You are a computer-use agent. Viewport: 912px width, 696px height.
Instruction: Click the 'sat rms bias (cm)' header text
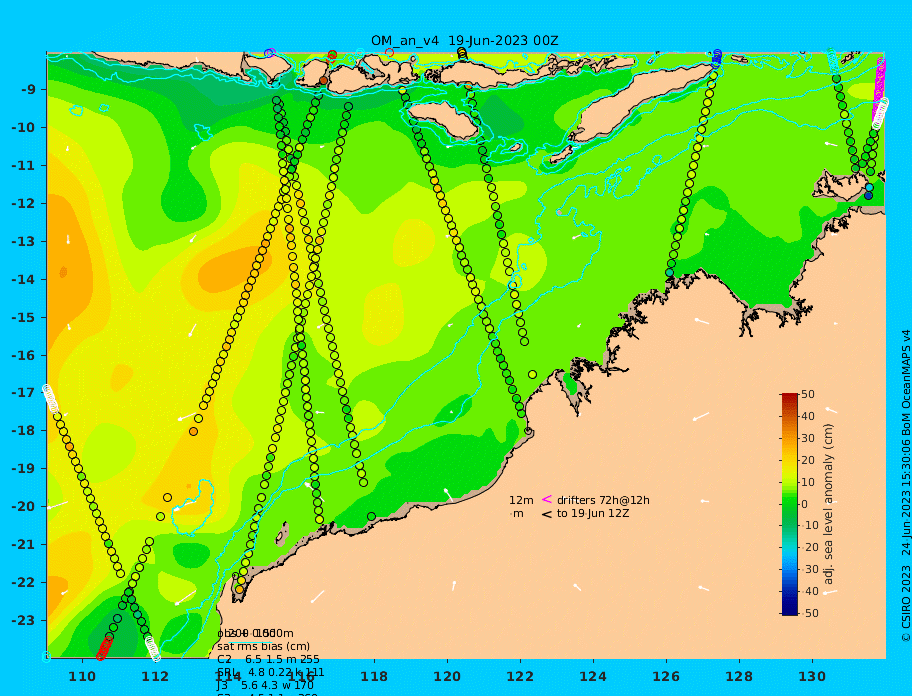click(263, 647)
